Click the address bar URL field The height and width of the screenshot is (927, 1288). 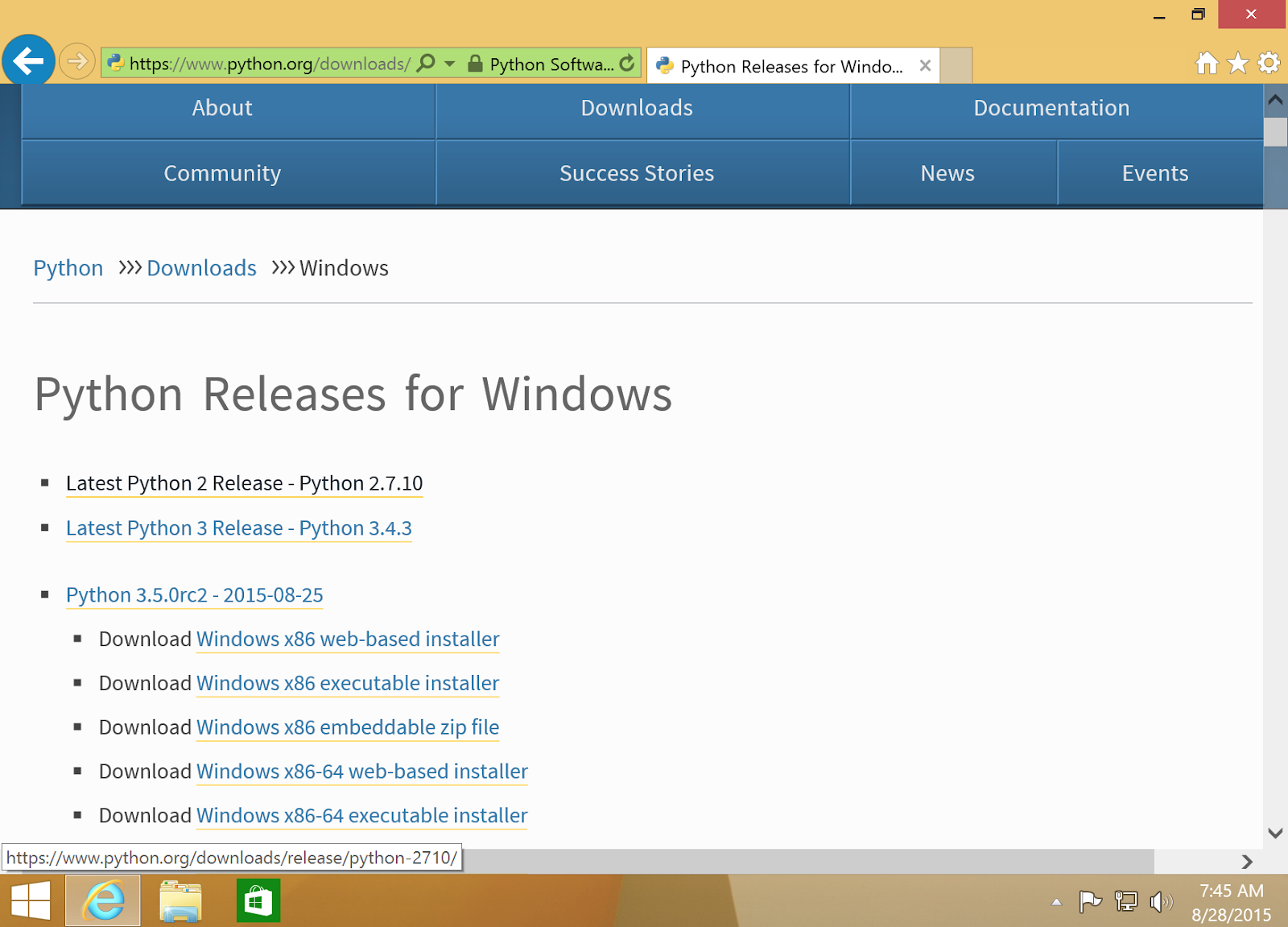click(270, 64)
